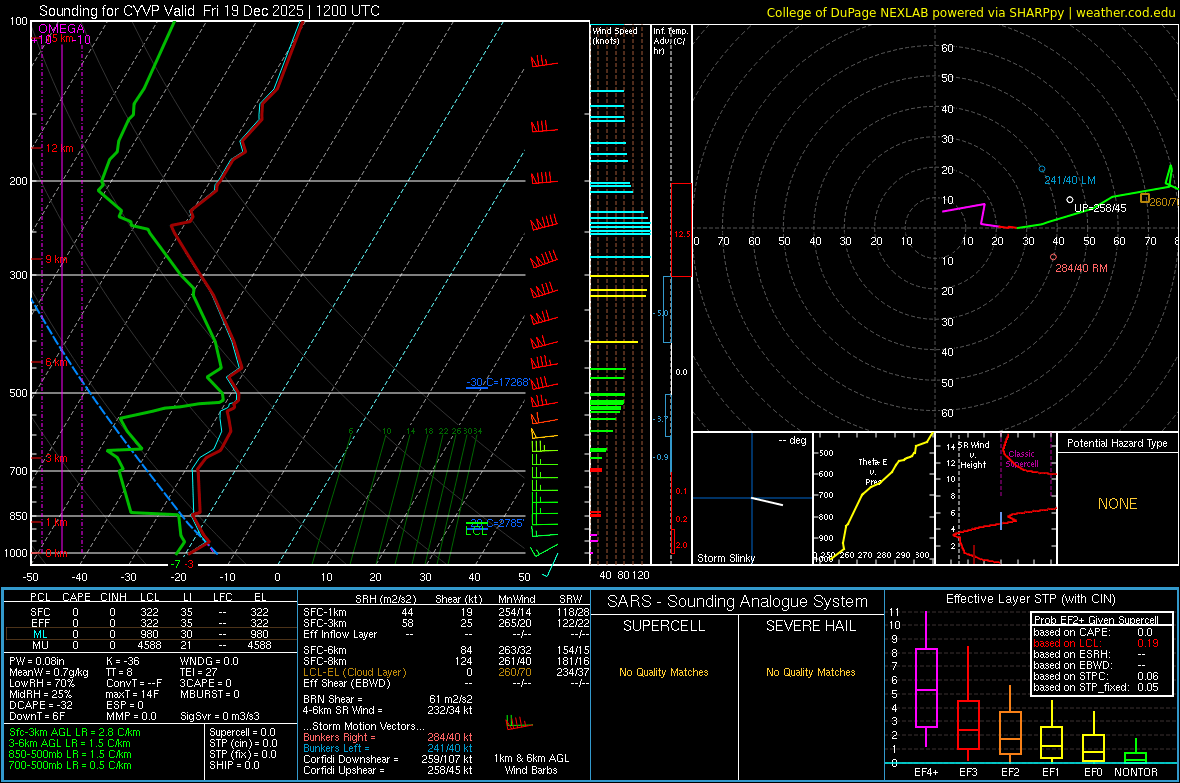Click the '700-500mb LR = 0.5 C/km' line

70,765
